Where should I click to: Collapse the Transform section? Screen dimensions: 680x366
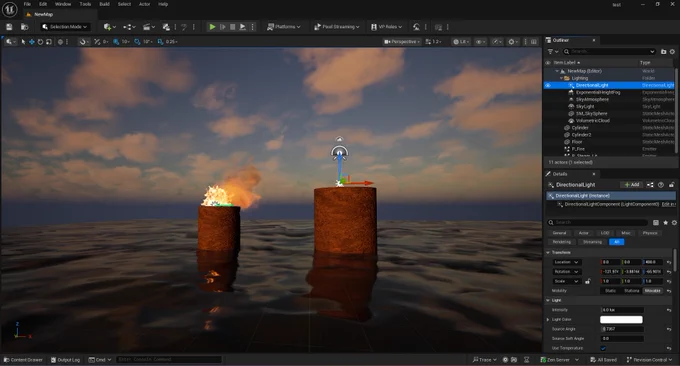coord(548,252)
